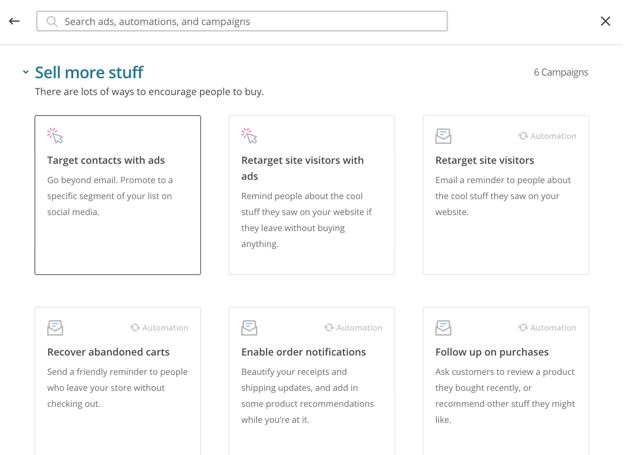Click envelope icon on Retarget site visitors card
Screen dimensions: 626x455
[443, 136]
